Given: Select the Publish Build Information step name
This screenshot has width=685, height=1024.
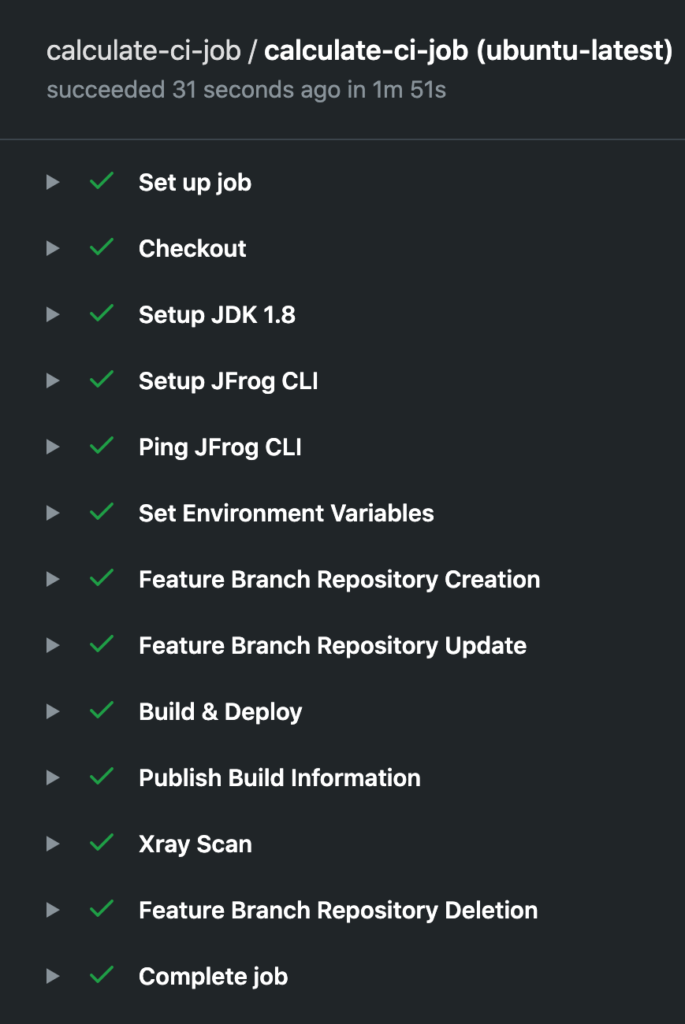Looking at the screenshot, I should 280,777.
